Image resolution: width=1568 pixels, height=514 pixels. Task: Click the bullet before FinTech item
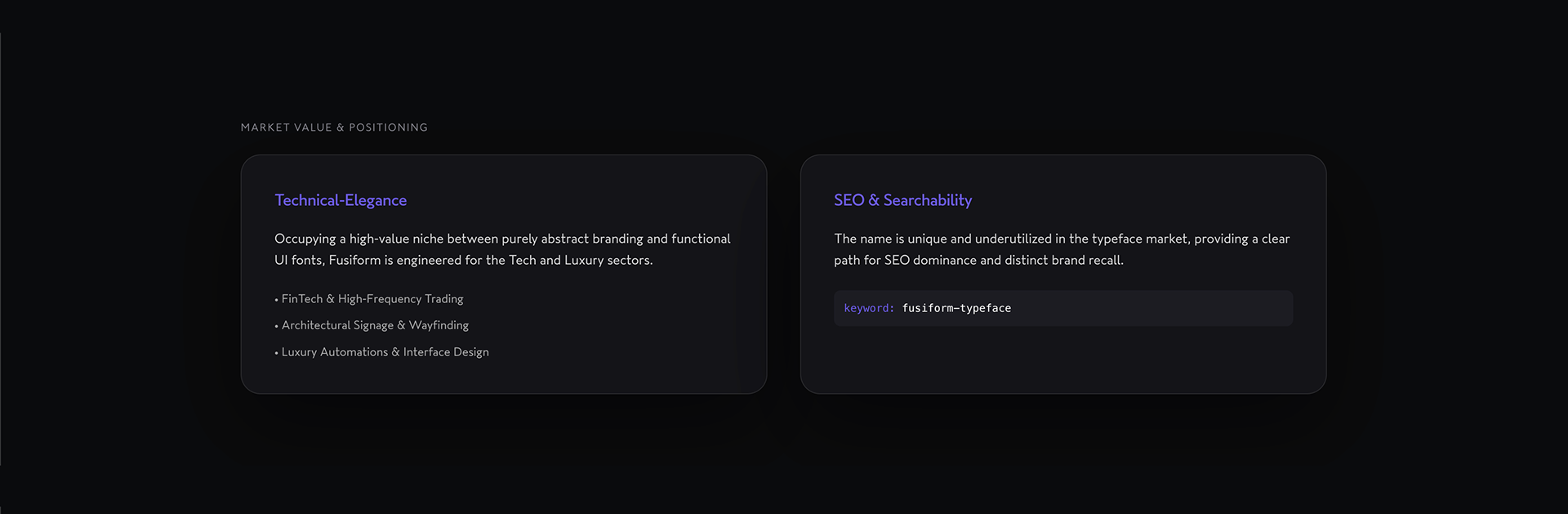276,300
